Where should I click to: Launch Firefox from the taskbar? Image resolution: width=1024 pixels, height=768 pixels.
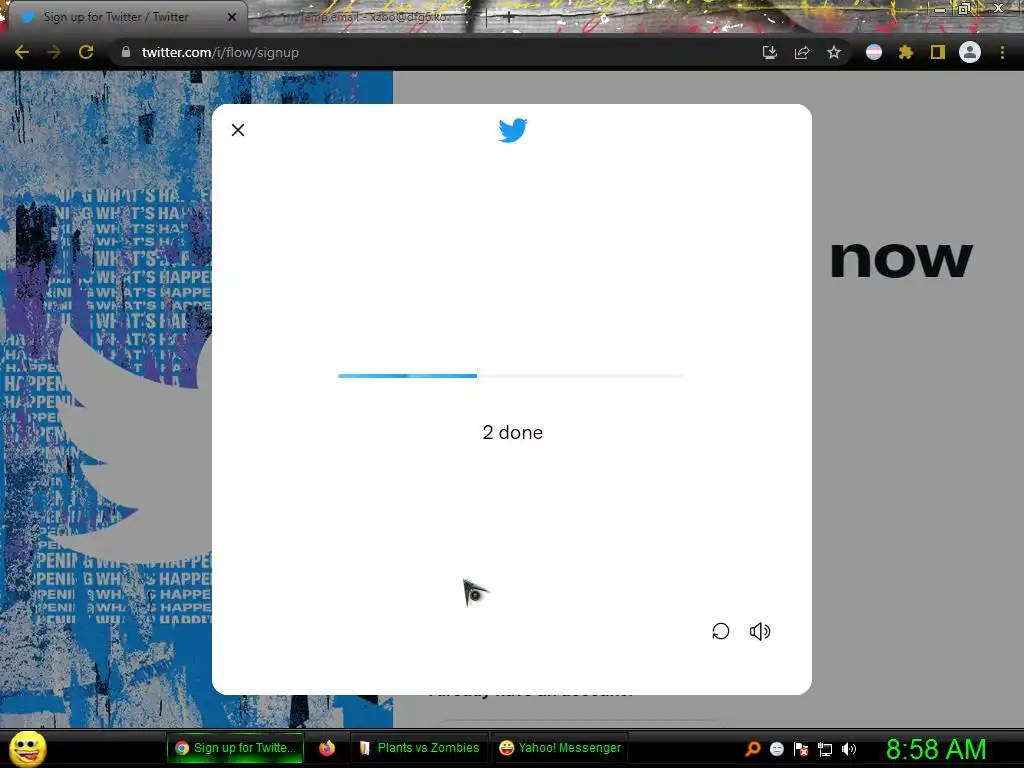coord(327,748)
